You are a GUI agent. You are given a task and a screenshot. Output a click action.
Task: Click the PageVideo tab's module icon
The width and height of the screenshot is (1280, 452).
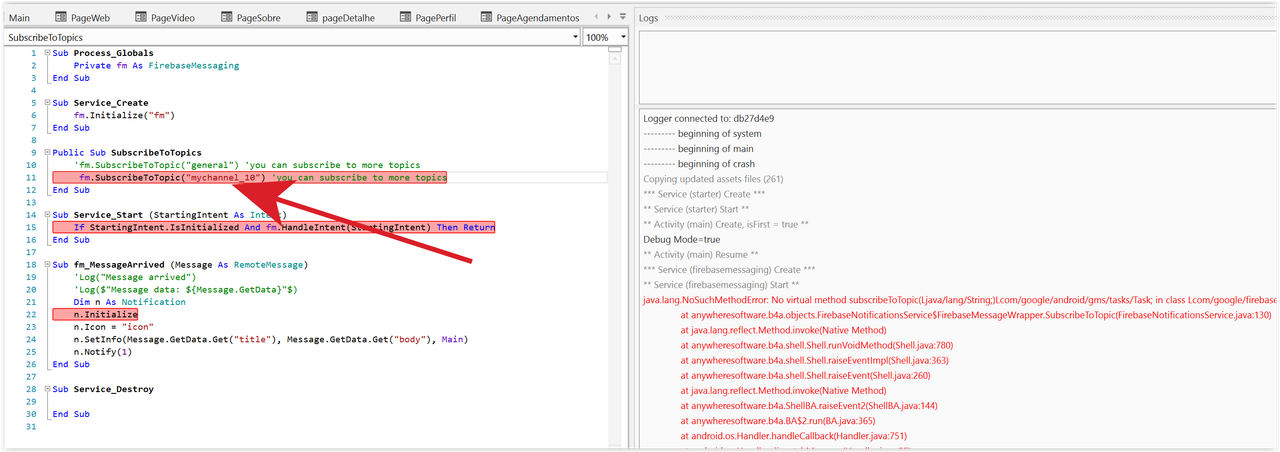140,18
